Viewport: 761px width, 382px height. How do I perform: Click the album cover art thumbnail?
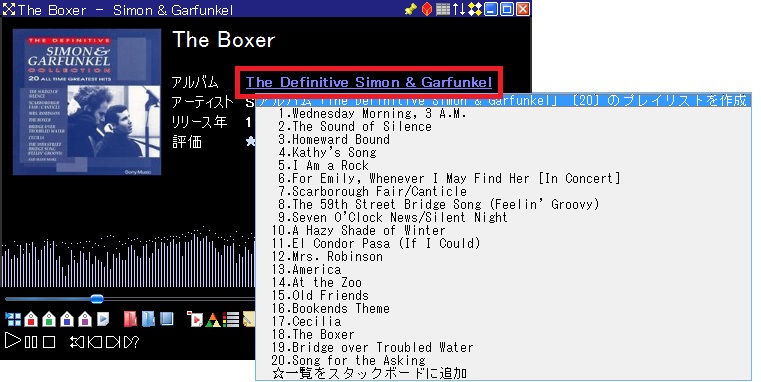click(x=87, y=102)
